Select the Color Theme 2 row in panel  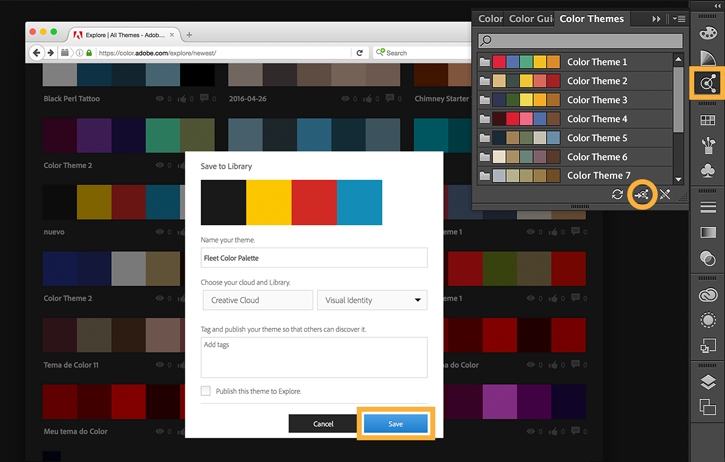coord(575,81)
